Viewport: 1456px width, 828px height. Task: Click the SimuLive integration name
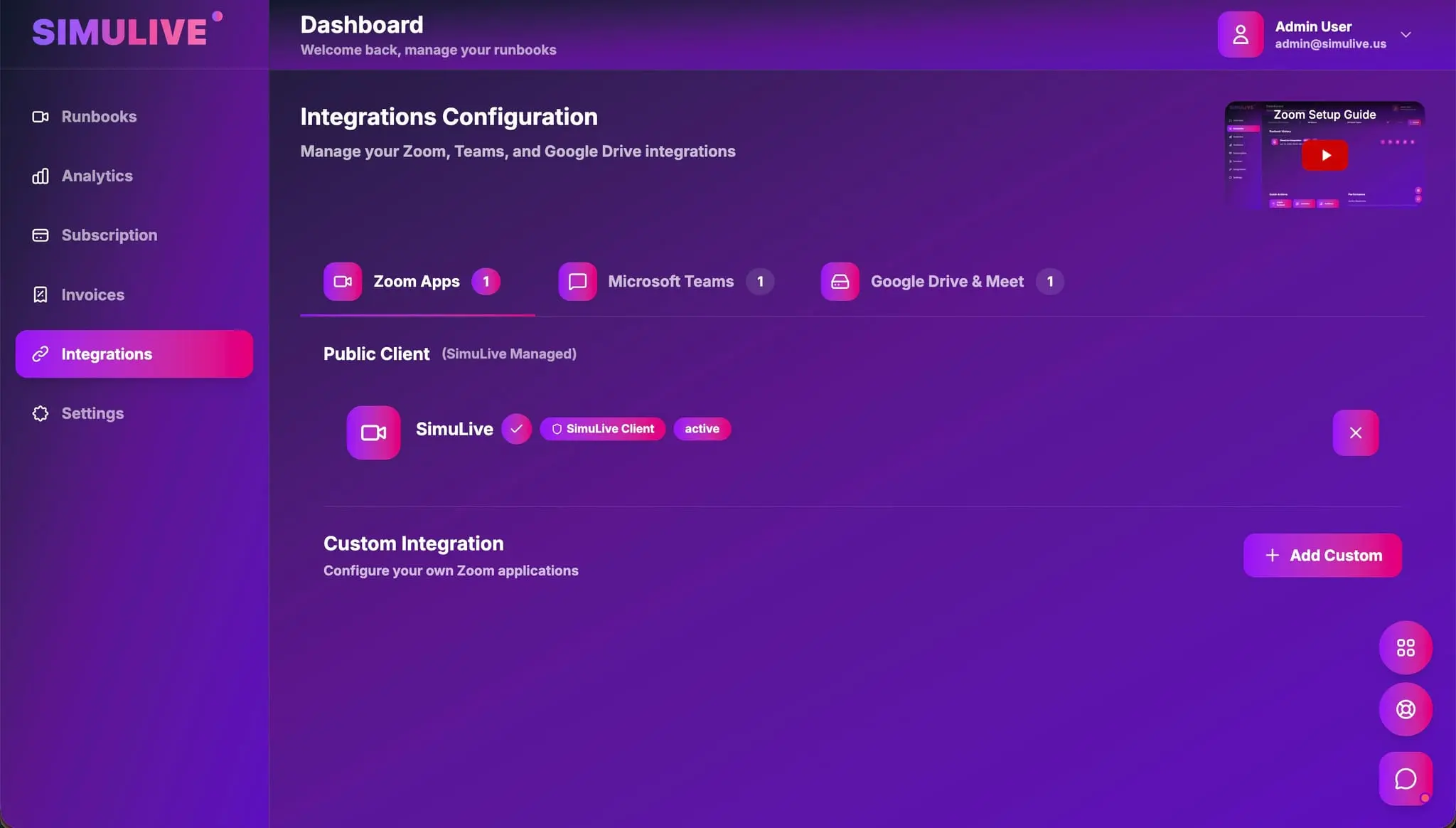[454, 429]
